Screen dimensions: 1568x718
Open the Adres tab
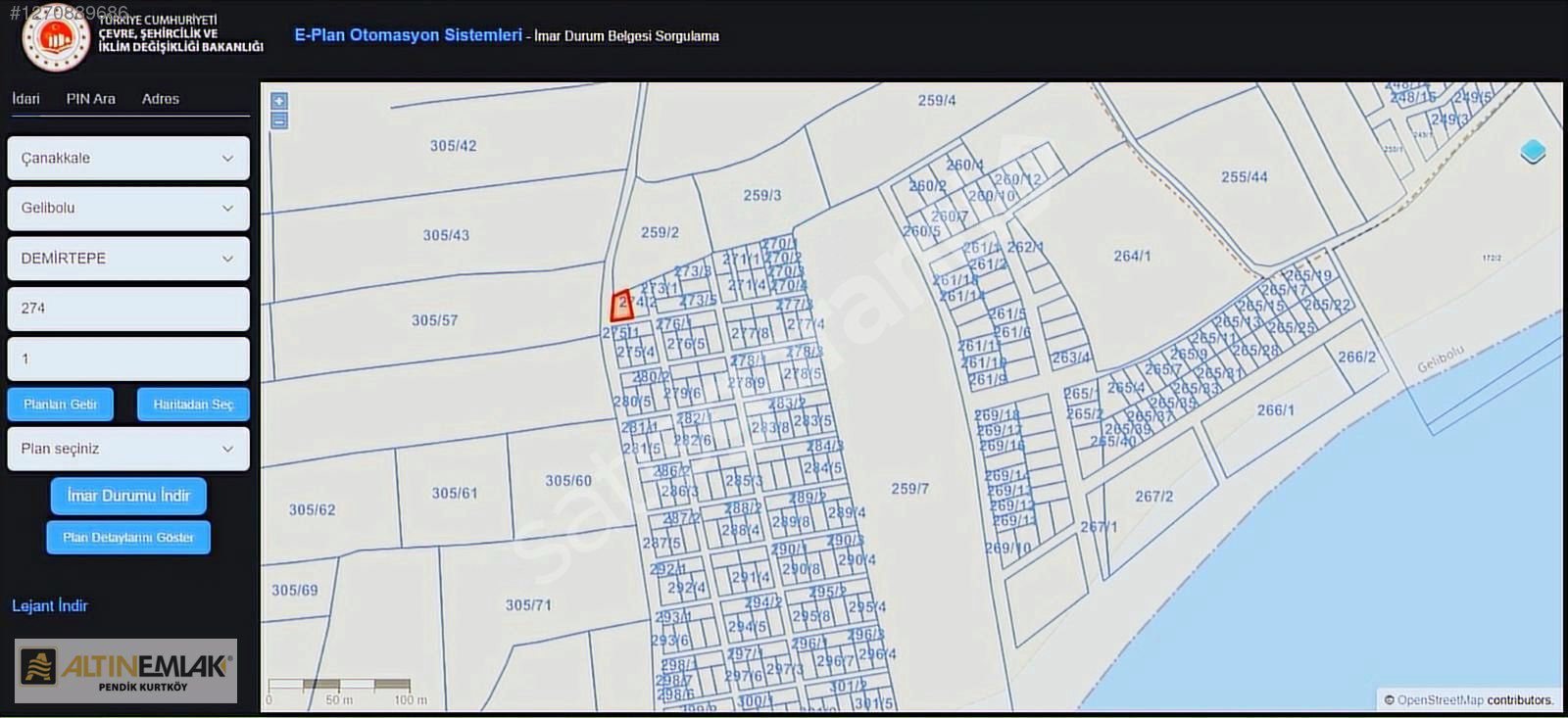tap(161, 99)
